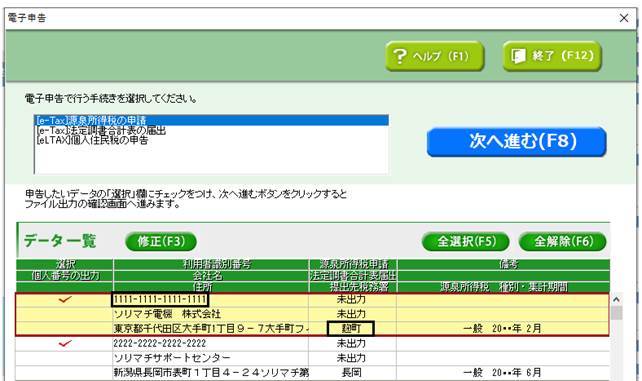642x381 pixels.
Task: Click the 選択 column header
Action: click(65, 264)
